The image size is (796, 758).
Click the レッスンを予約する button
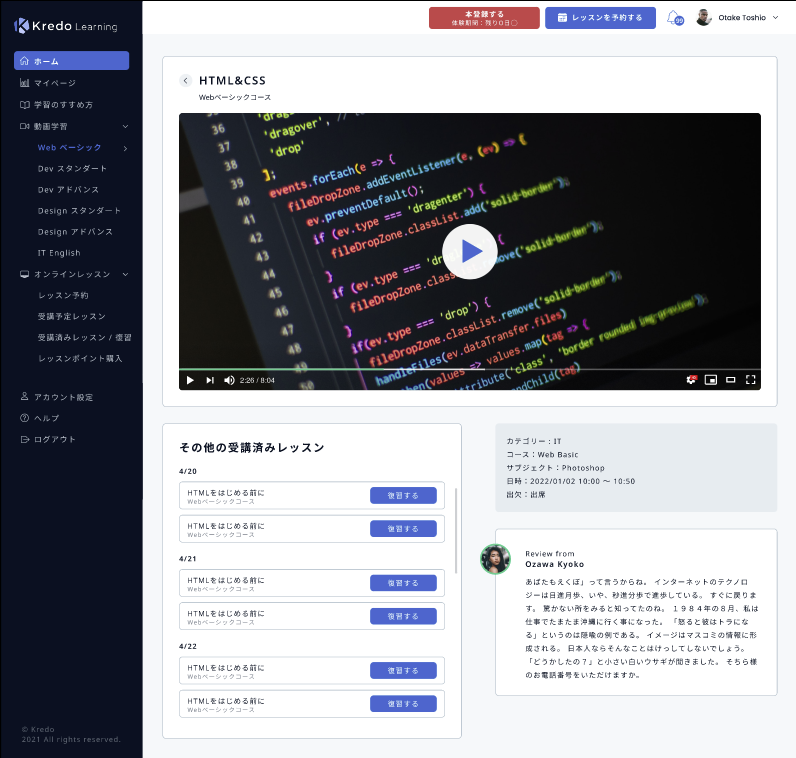[x=600, y=18]
